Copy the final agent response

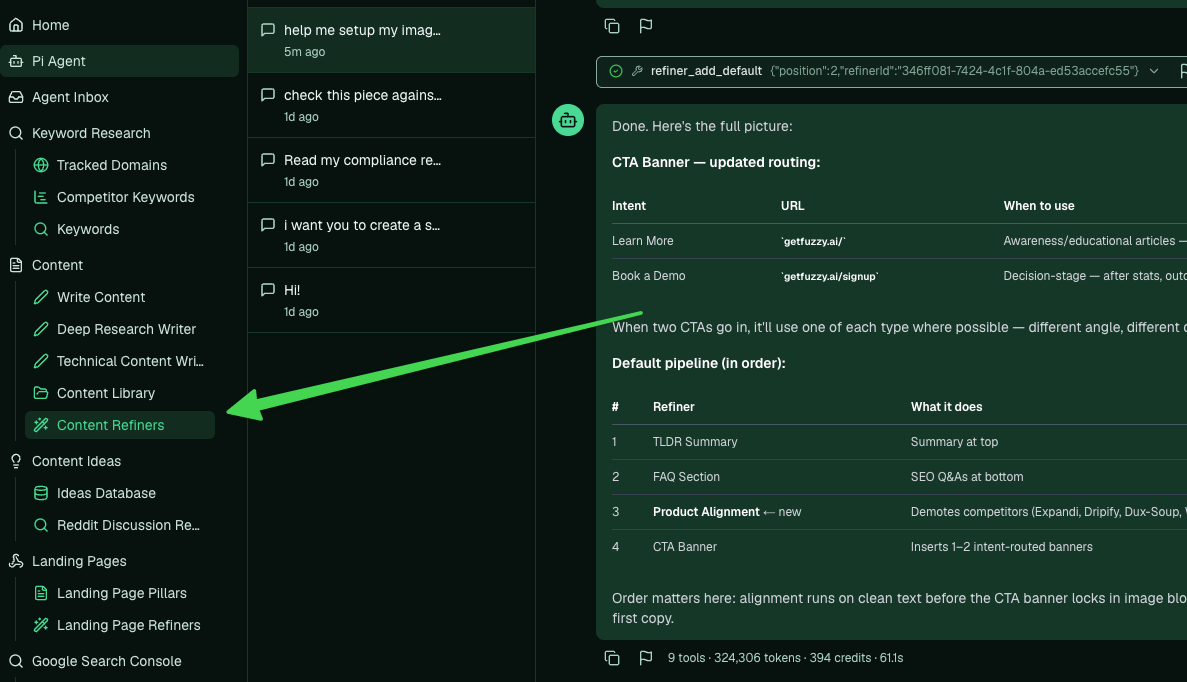coord(612,658)
